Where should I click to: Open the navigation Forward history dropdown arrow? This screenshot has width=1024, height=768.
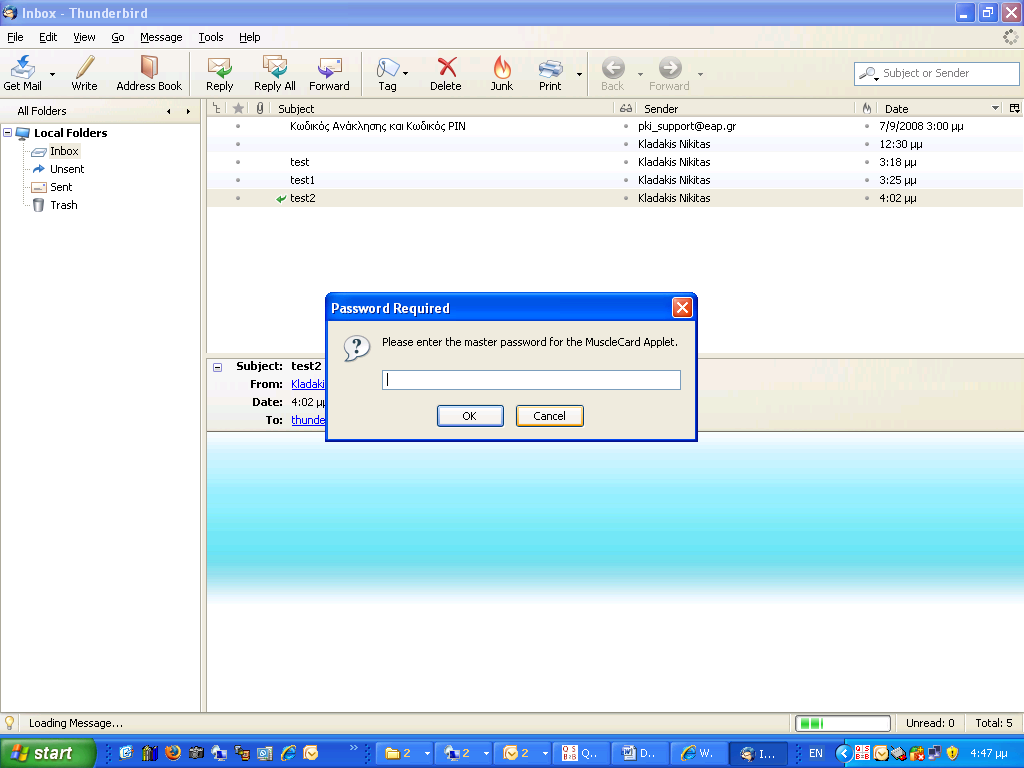click(700, 74)
